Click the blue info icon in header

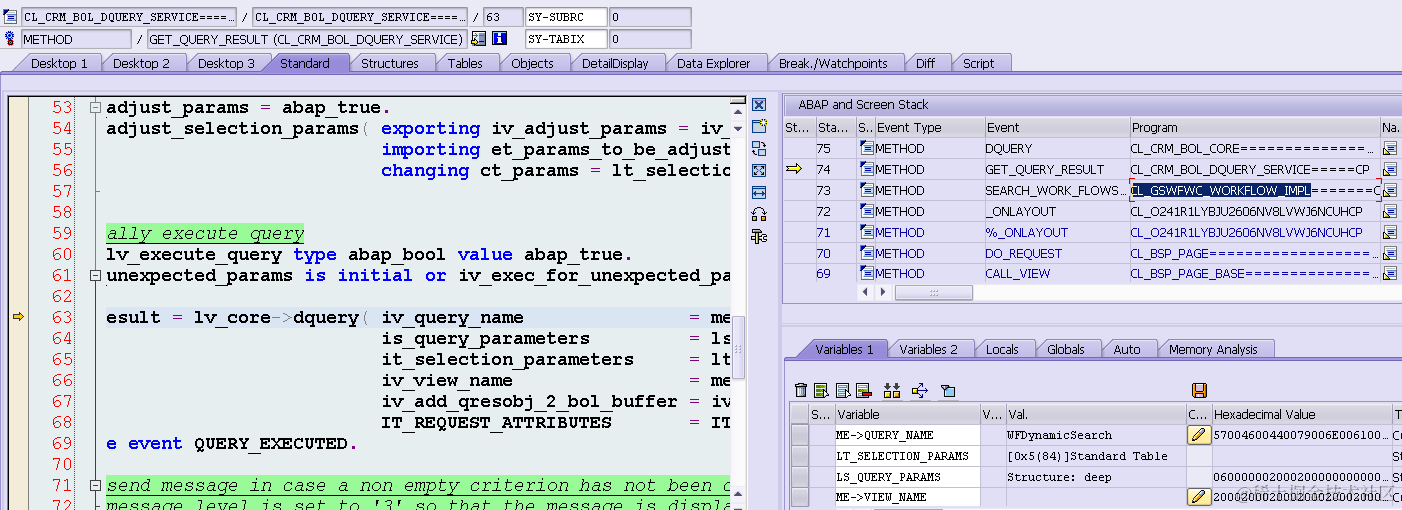[x=499, y=38]
